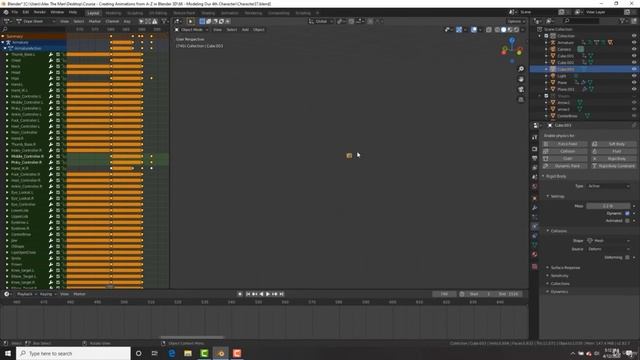Hide Armature object with eye icon
The height and width of the screenshot is (360, 640).
634,42
